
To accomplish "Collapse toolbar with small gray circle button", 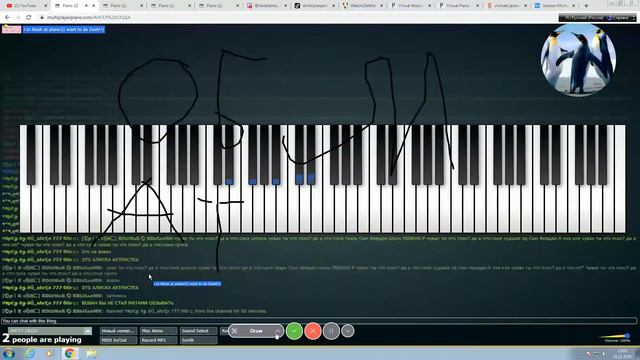I will (348, 331).
